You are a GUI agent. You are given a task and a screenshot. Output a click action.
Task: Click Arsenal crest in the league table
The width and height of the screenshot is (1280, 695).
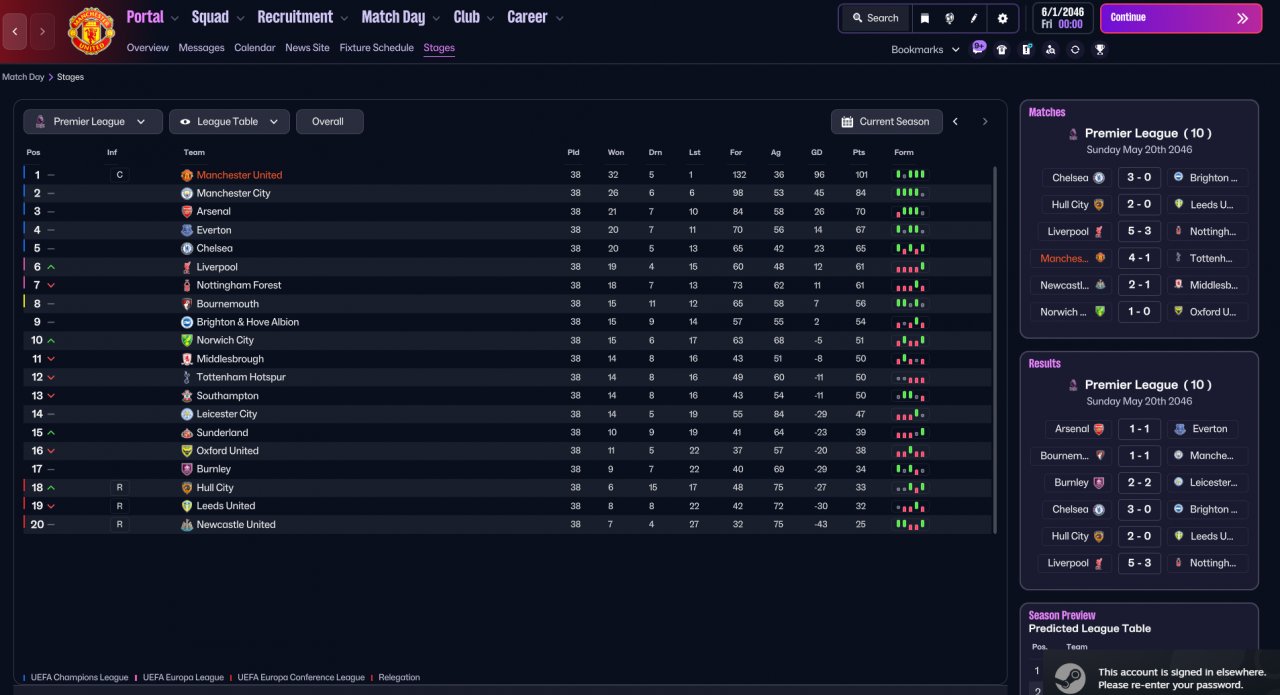(x=186, y=212)
